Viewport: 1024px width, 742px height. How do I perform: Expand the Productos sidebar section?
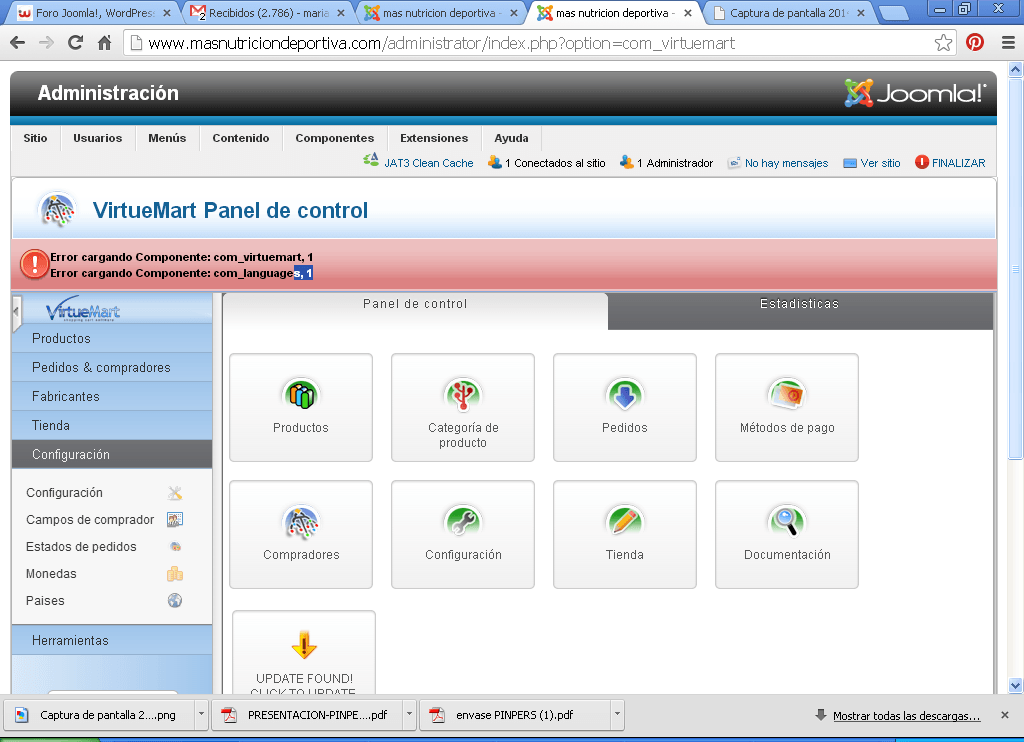tap(112, 338)
